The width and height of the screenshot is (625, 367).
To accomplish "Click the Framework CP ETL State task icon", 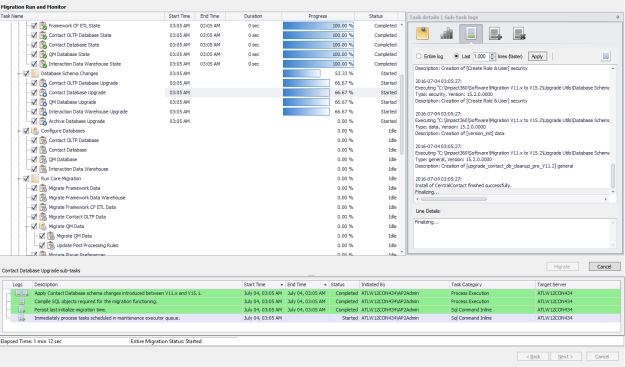I will click(43, 26).
